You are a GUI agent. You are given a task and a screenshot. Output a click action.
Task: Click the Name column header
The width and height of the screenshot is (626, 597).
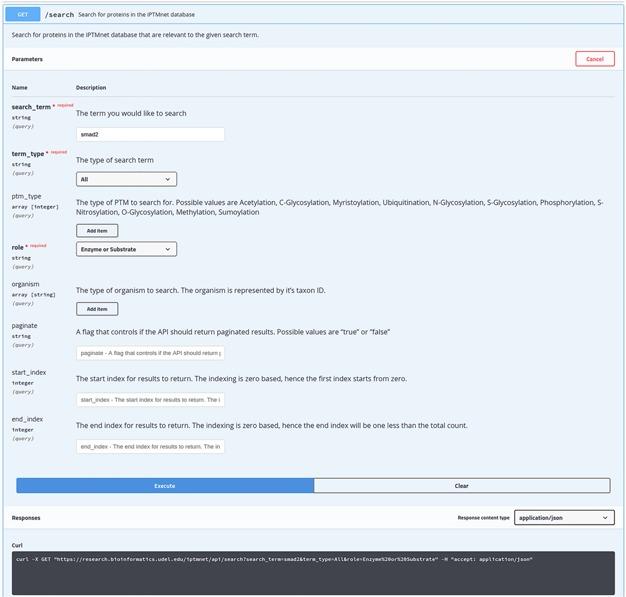tap(19, 87)
